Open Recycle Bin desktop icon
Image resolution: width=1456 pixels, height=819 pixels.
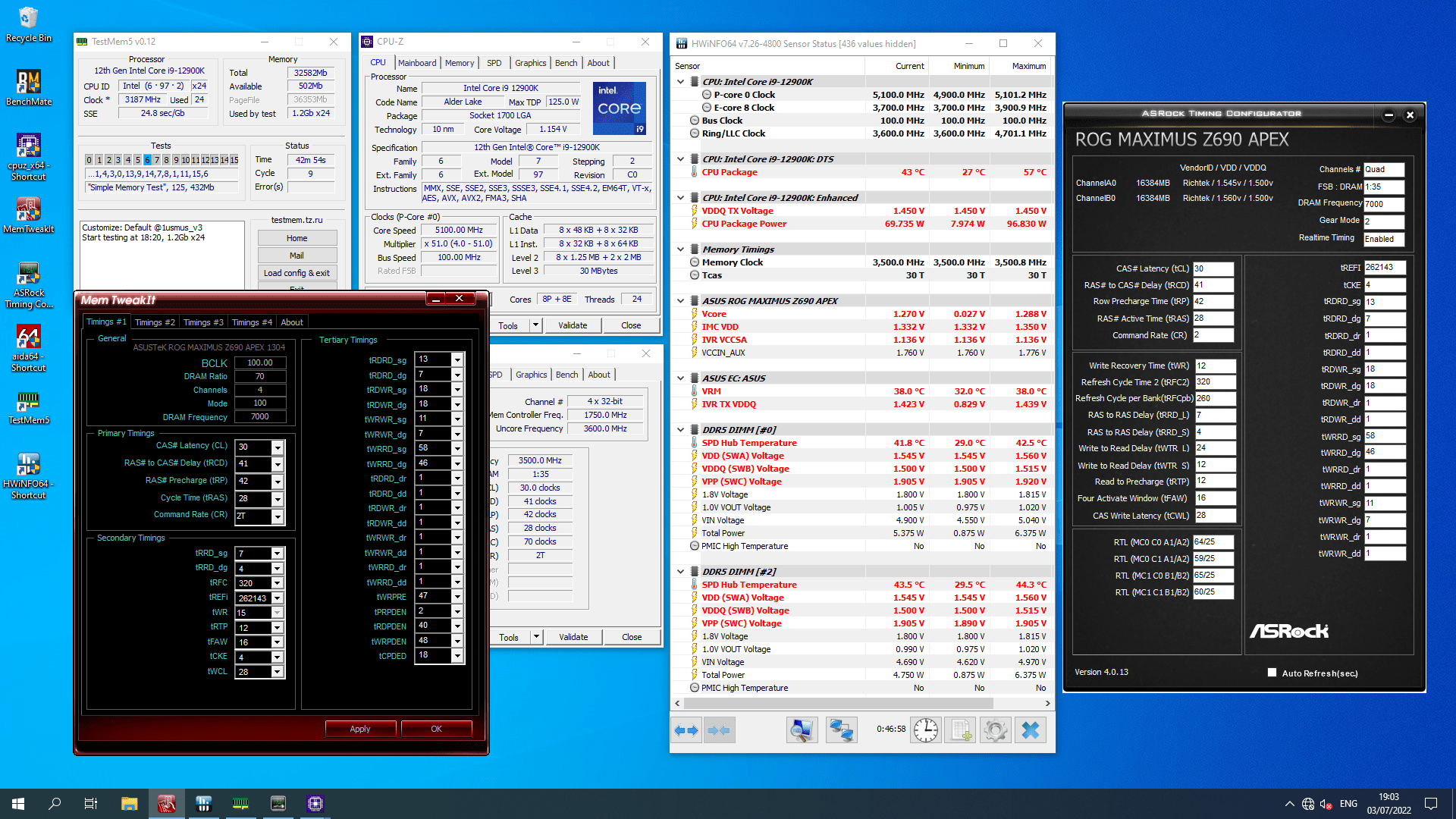pos(29,24)
